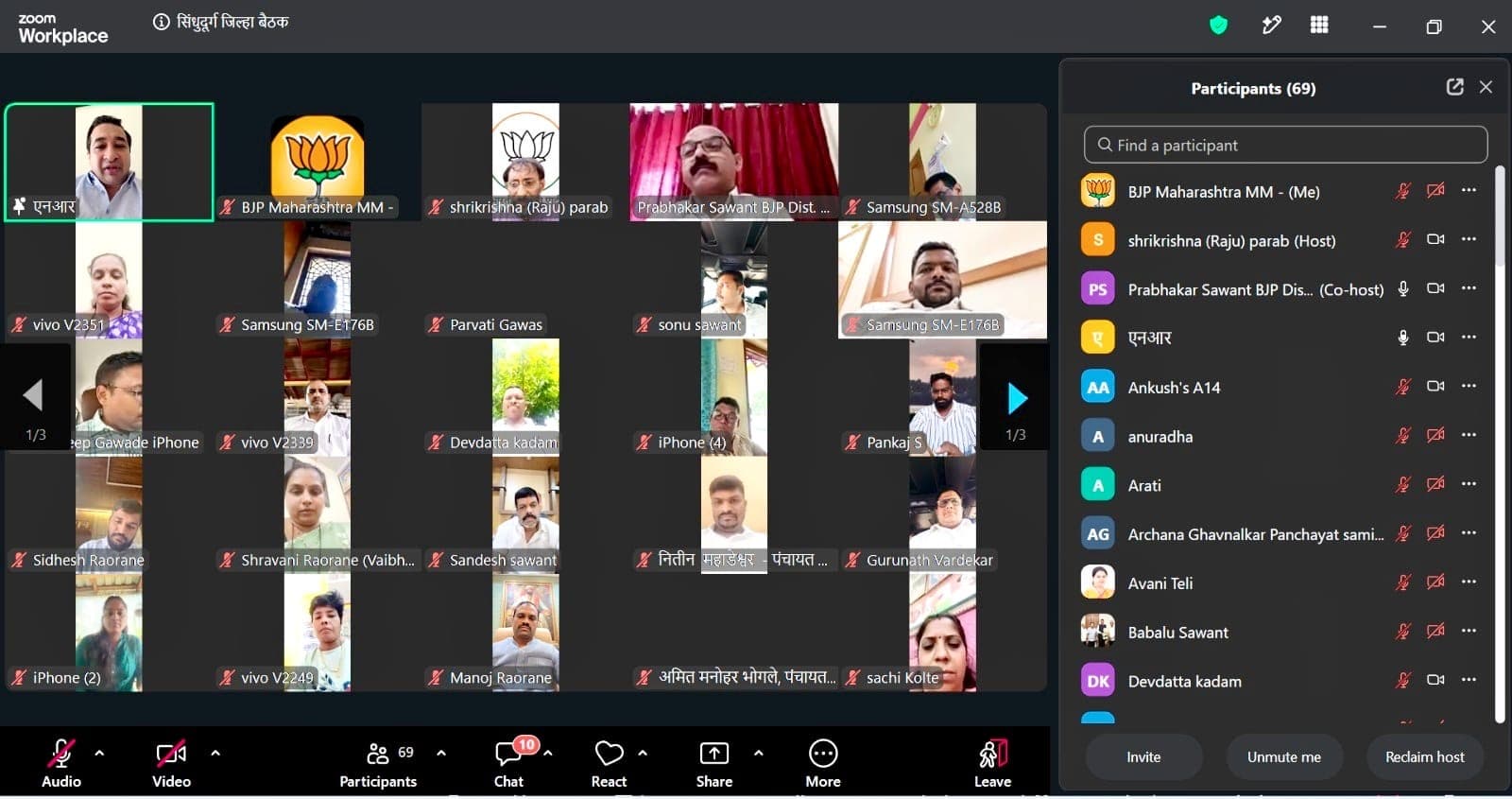Viewport: 1512px width, 799px height.
Task: Open three-dot menu for Ankush's A14
Action: coord(1469,386)
